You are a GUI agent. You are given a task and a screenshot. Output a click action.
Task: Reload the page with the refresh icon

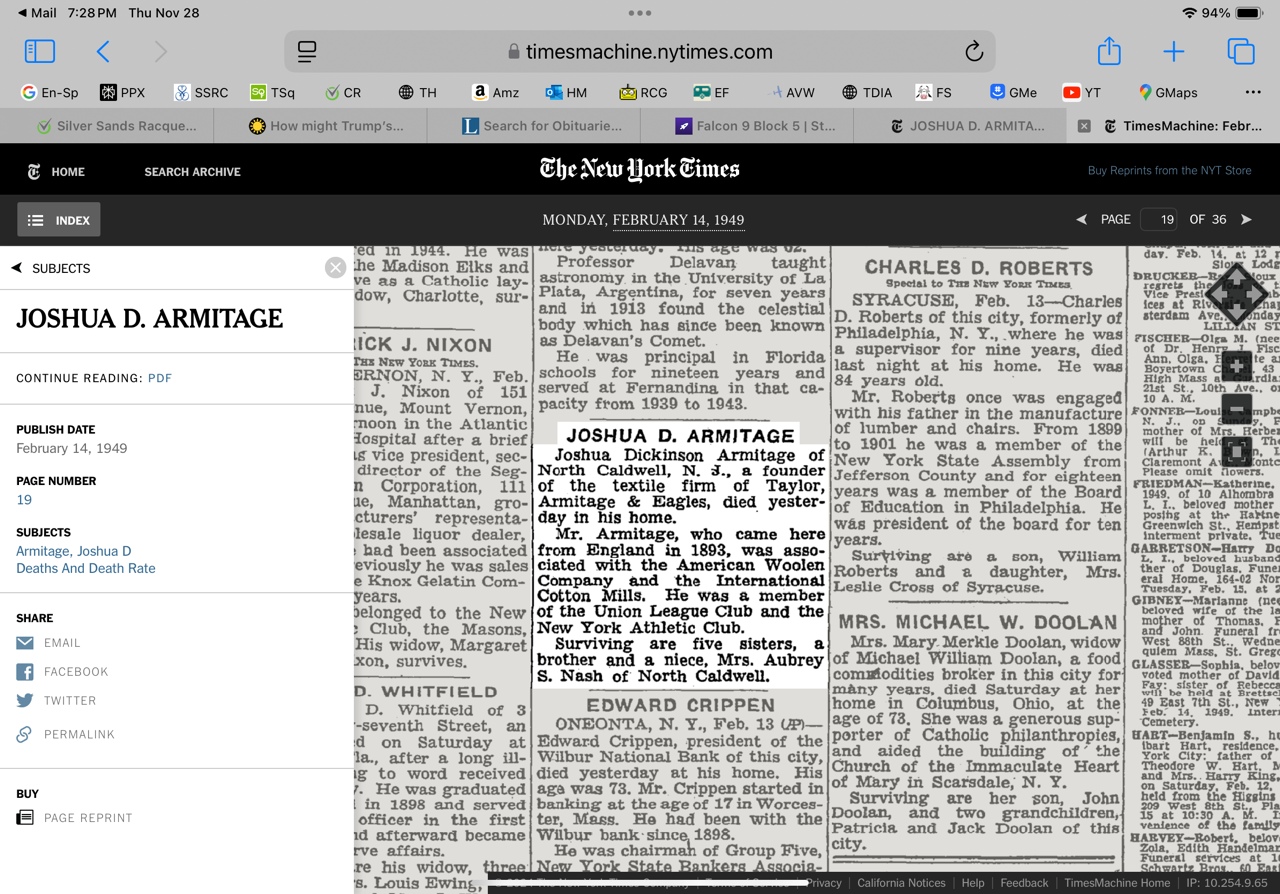974,51
